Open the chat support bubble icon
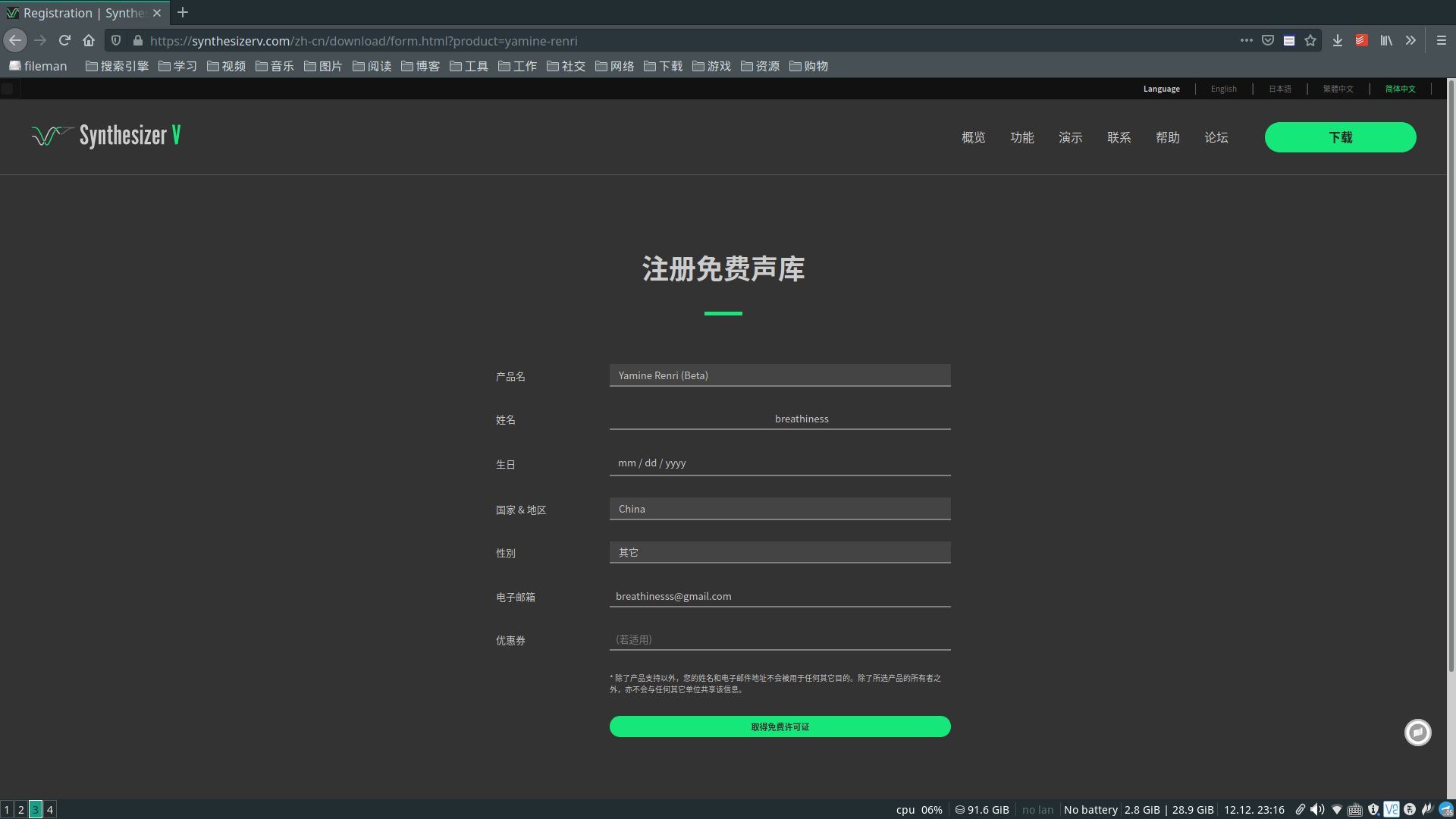Viewport: 1456px width, 819px height. point(1417,733)
